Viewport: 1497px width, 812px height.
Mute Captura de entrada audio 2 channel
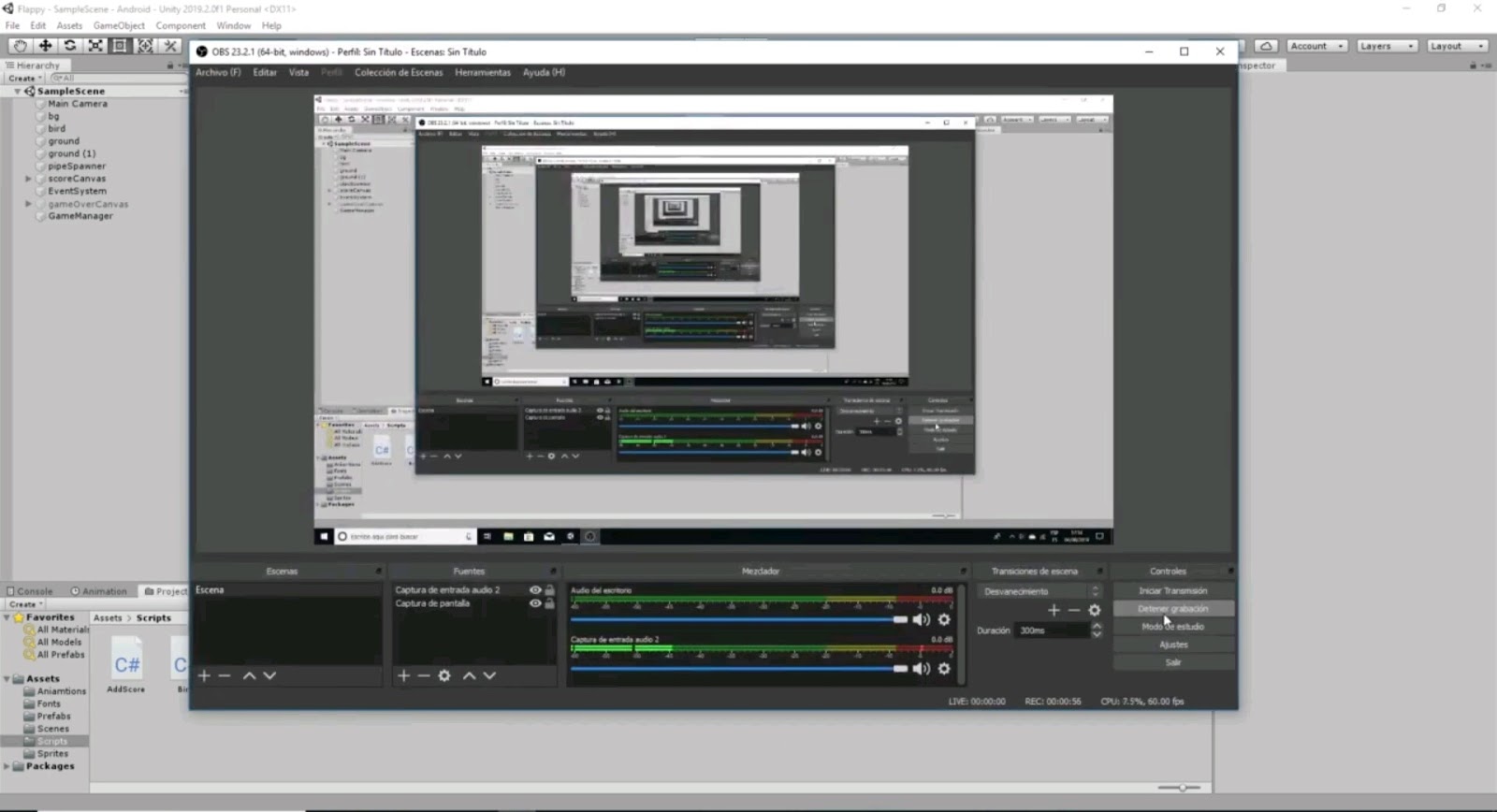pyautogui.click(x=922, y=668)
